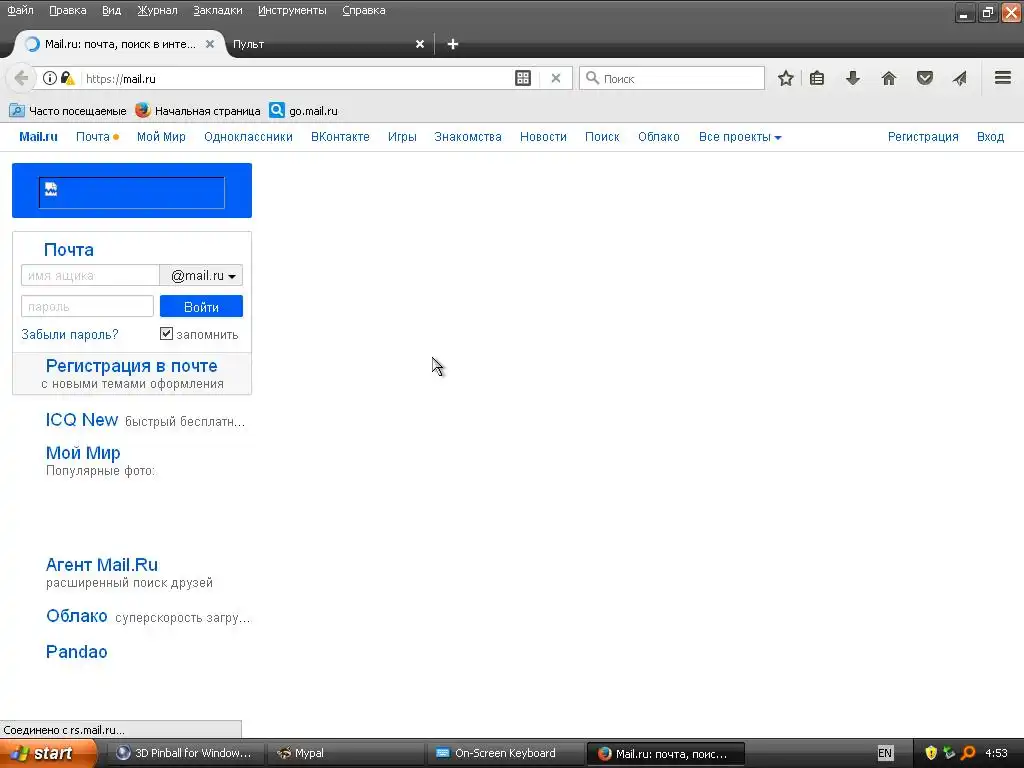1024x768 pixels.
Task: Switch to 3D Pinball taskbar item
Action: point(184,753)
